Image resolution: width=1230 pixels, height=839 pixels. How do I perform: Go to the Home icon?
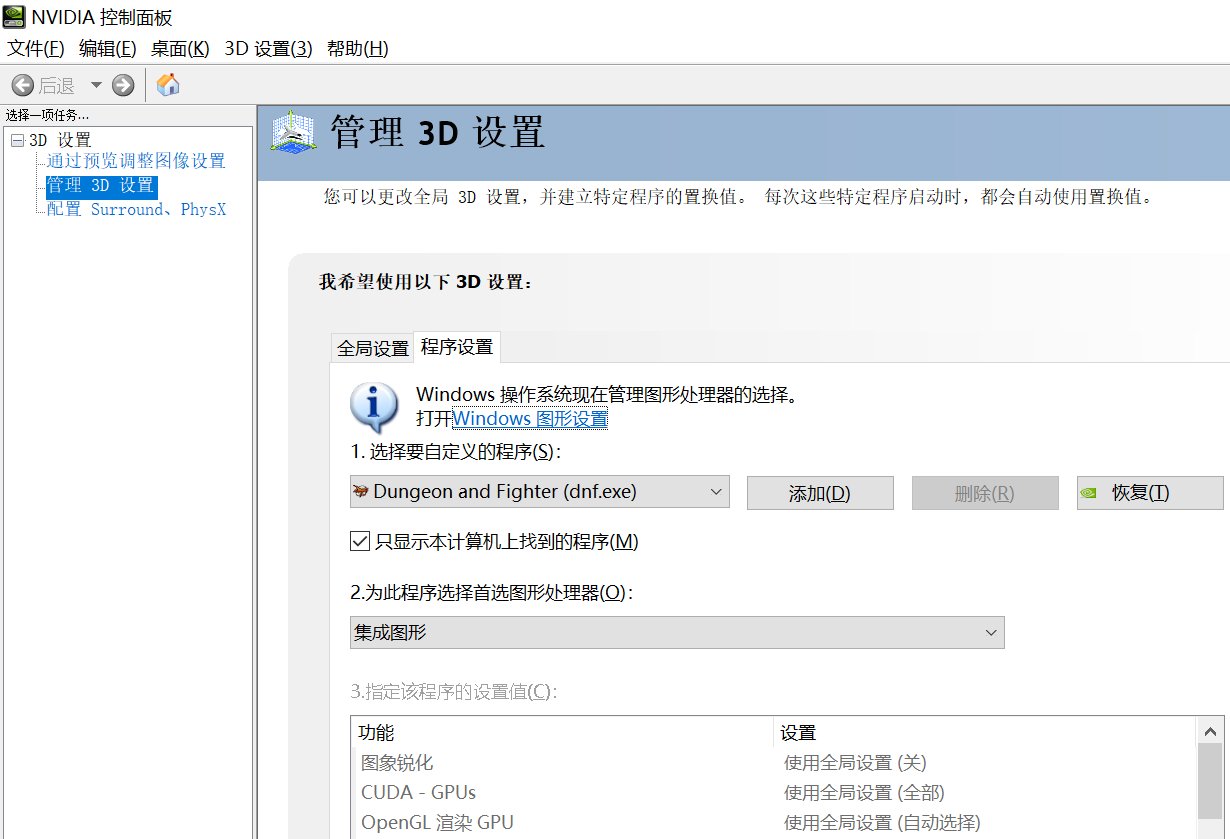click(x=168, y=84)
